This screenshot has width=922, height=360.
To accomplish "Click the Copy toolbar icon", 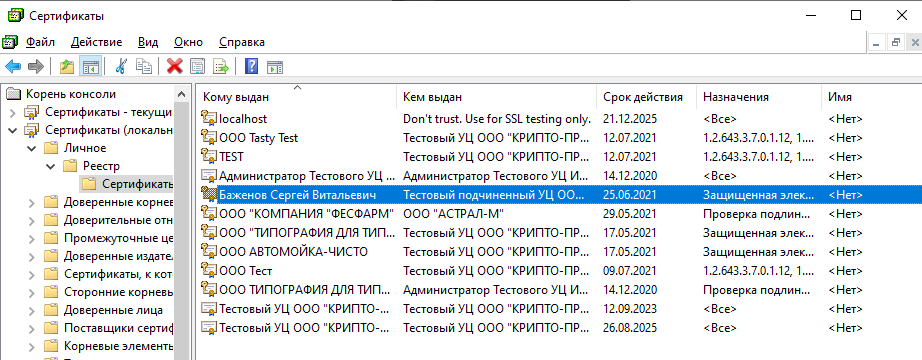I will pyautogui.click(x=143, y=66).
